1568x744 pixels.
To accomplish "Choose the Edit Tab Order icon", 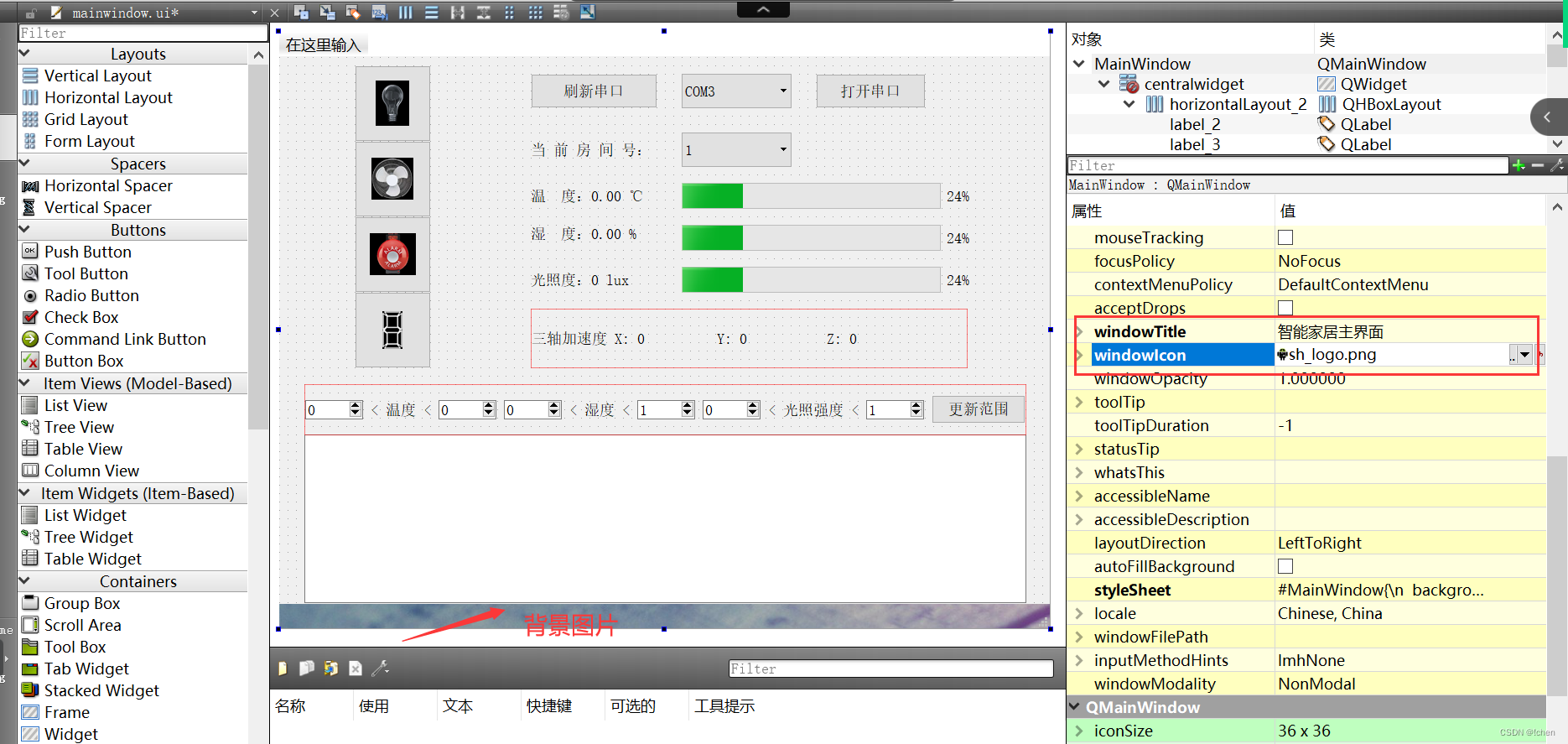I will click(x=380, y=12).
